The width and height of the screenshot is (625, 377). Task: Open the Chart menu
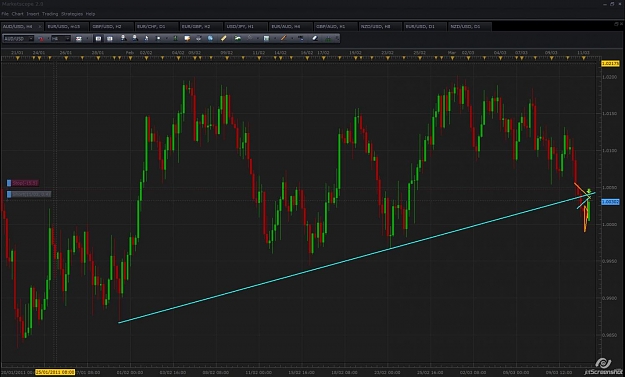point(18,14)
